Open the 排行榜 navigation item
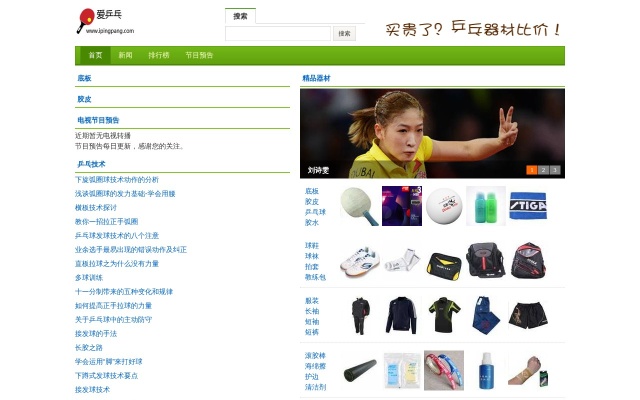The image size is (640, 400). point(158,56)
